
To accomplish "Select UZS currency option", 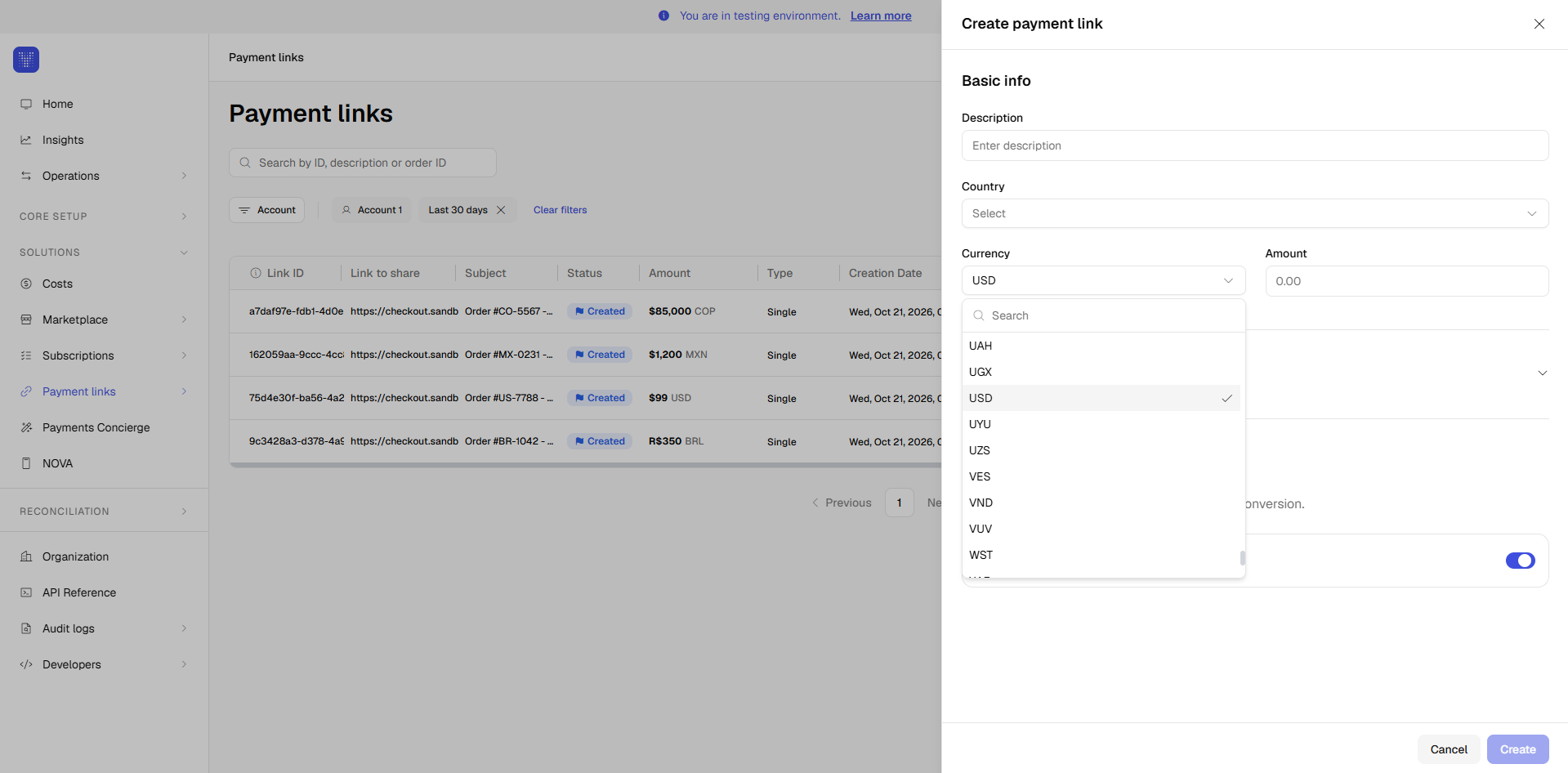I will click(1103, 450).
